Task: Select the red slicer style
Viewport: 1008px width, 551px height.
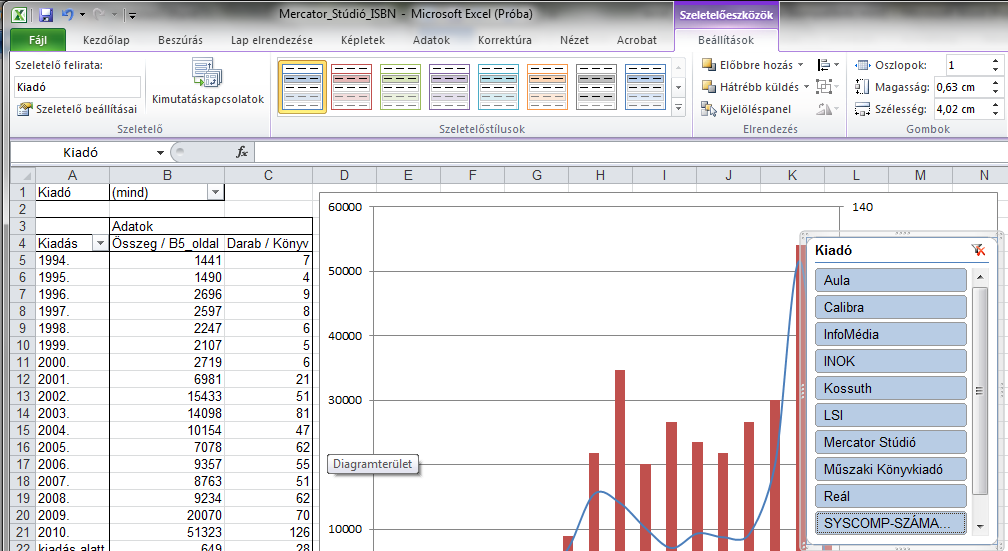Action: [x=351, y=87]
